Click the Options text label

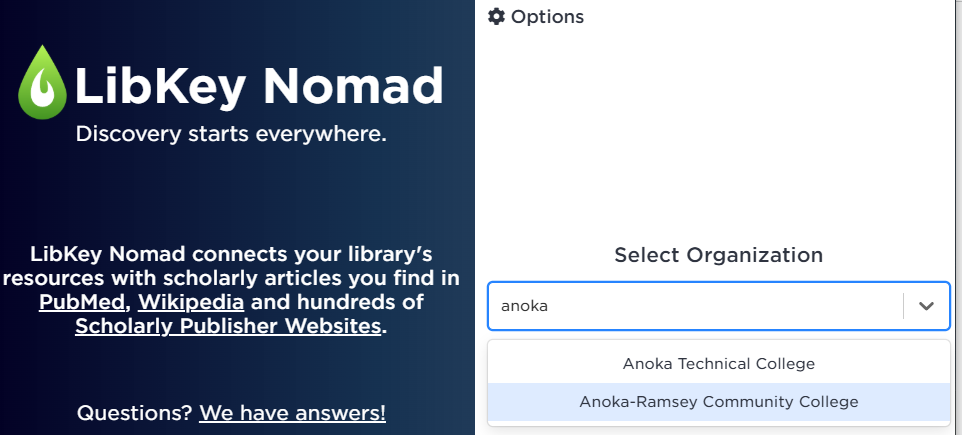pos(547,17)
